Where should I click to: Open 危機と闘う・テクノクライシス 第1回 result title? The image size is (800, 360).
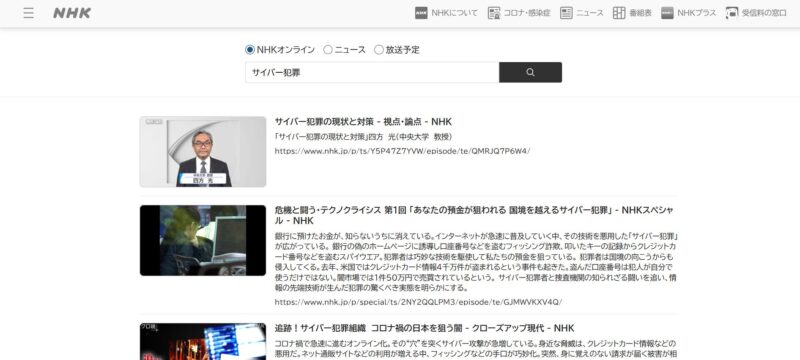(x=474, y=215)
